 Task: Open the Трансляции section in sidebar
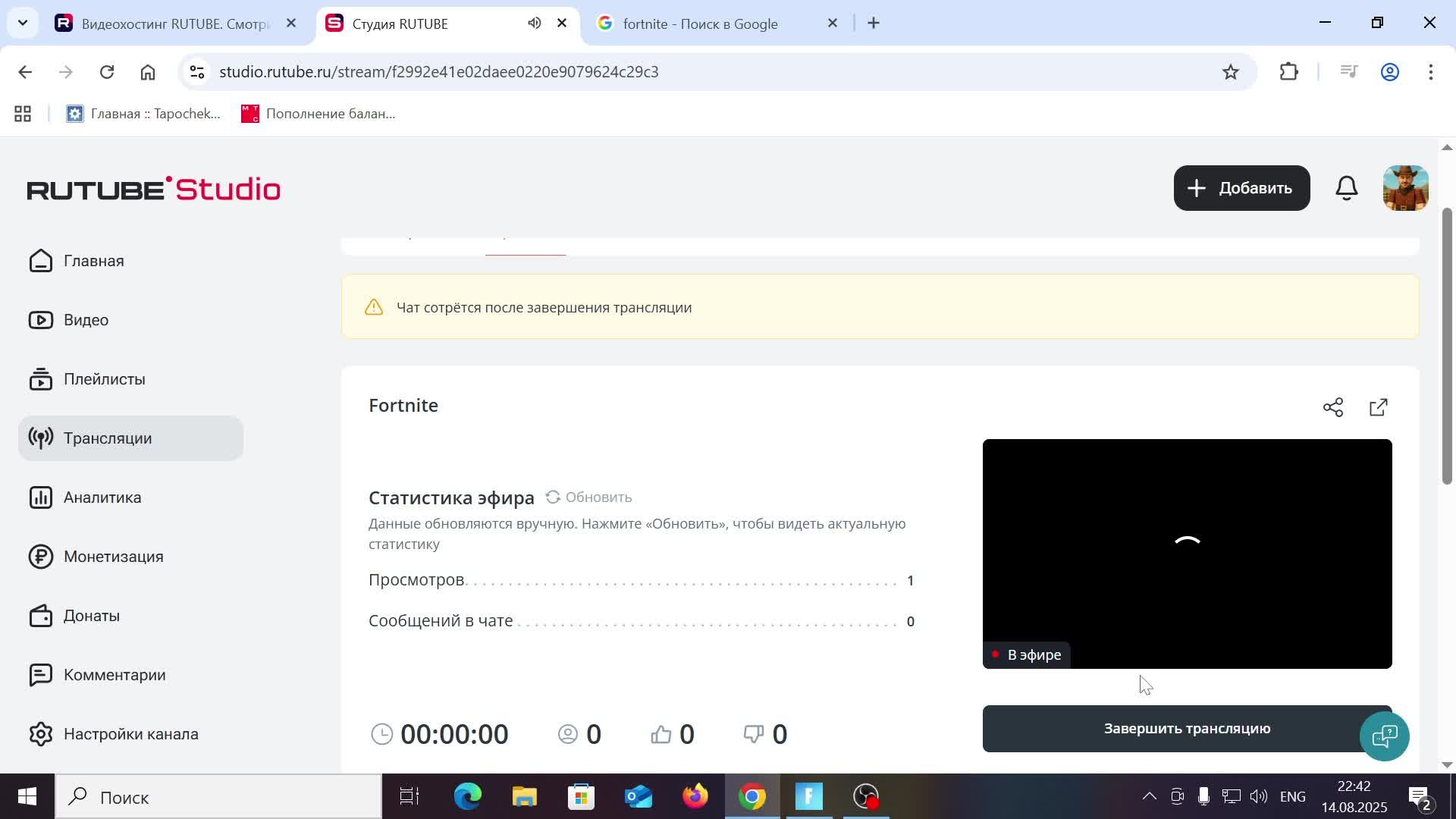107,438
